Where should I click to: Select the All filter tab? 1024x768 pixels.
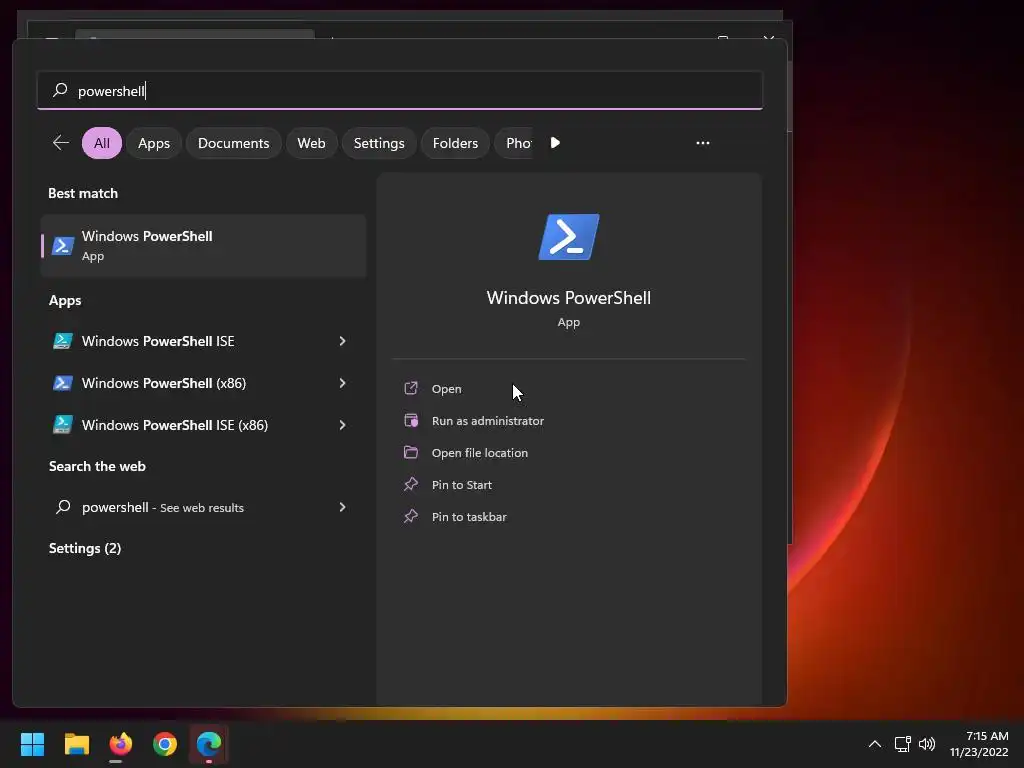[102, 143]
